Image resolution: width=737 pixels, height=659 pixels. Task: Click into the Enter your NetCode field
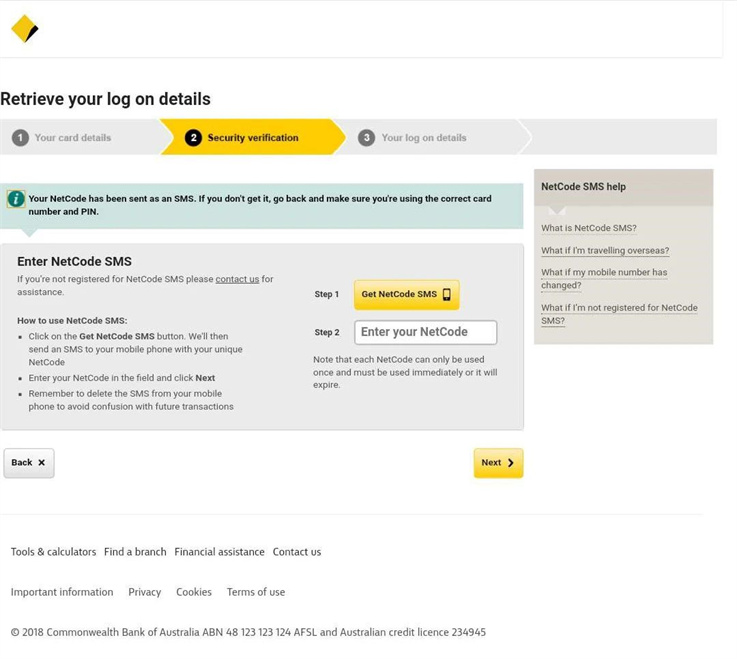pos(425,332)
